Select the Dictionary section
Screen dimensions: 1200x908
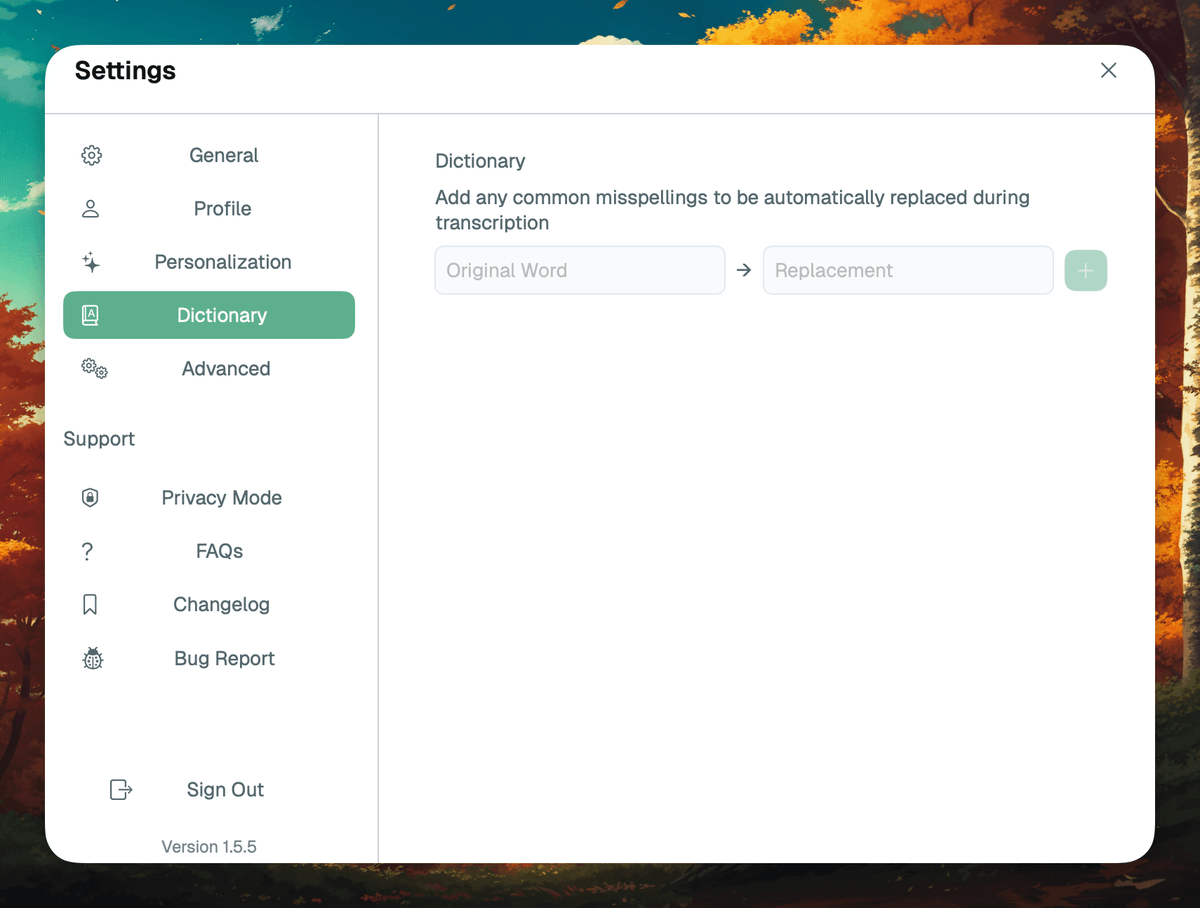pos(209,315)
